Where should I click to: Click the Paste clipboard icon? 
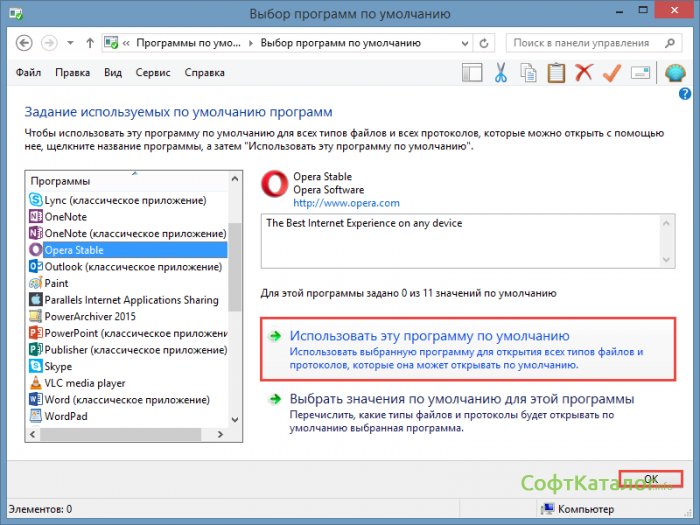point(556,72)
